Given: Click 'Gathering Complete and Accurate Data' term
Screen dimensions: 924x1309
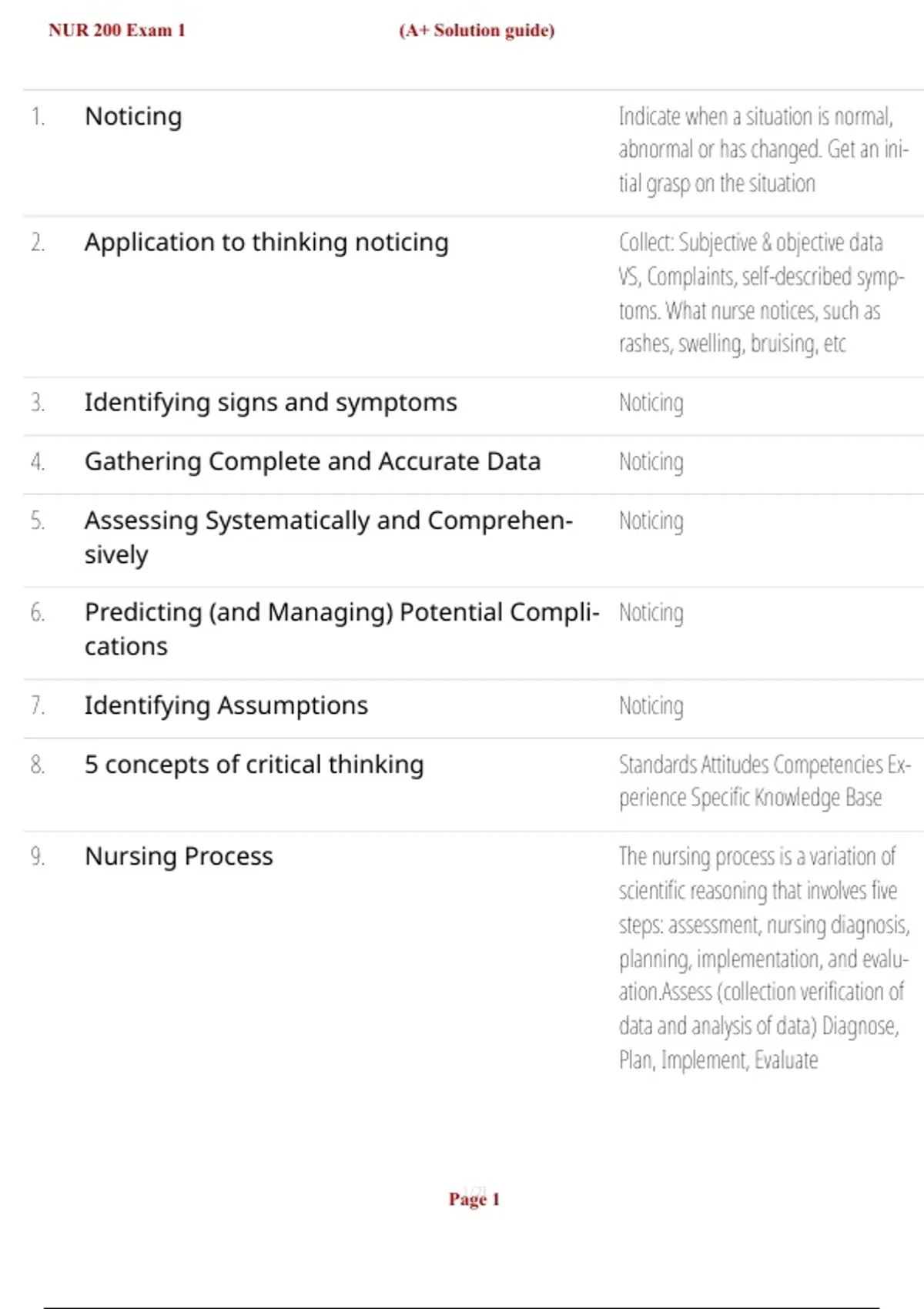Looking at the screenshot, I should point(312,461).
